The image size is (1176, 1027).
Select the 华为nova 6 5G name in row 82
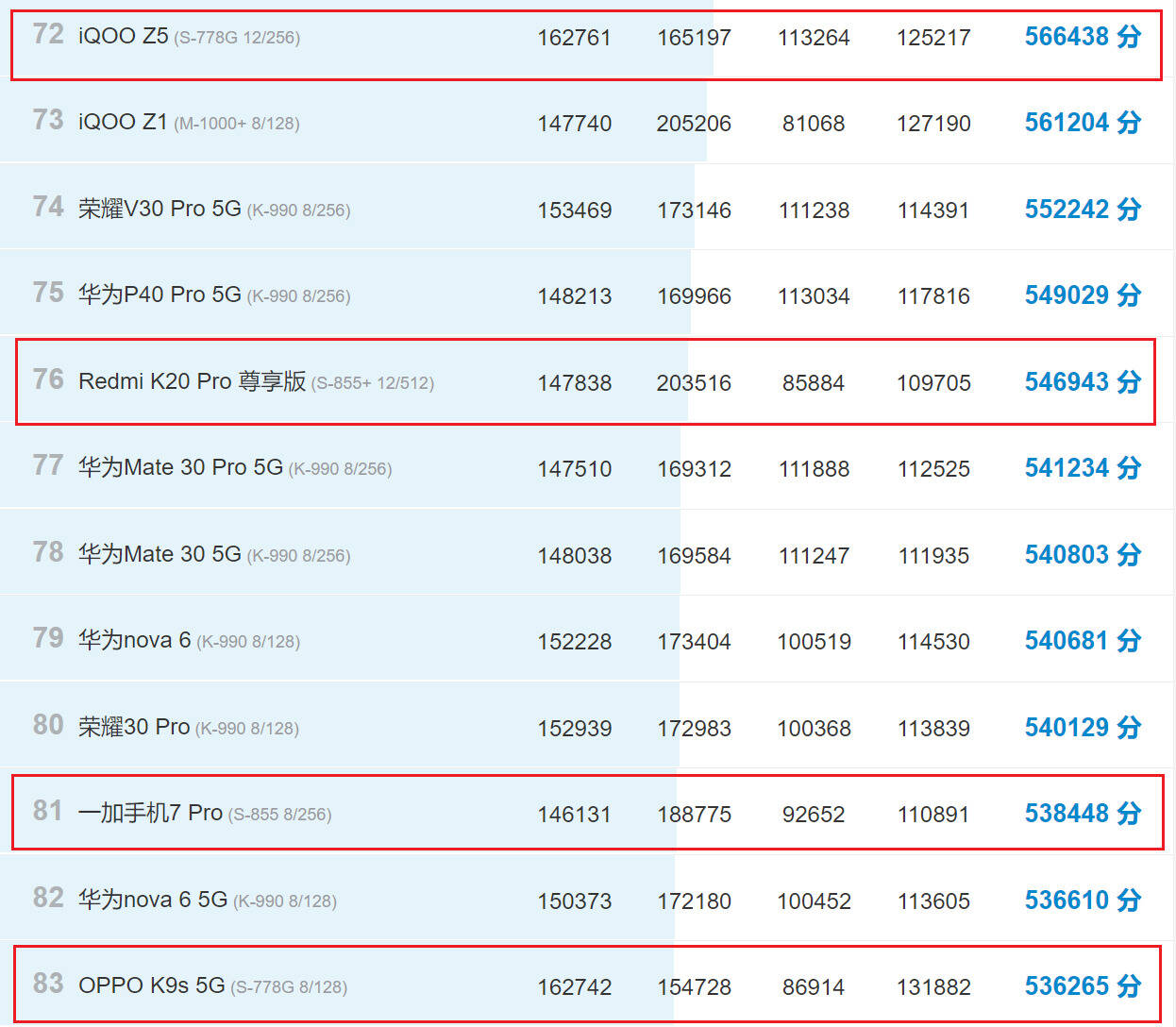point(153,901)
